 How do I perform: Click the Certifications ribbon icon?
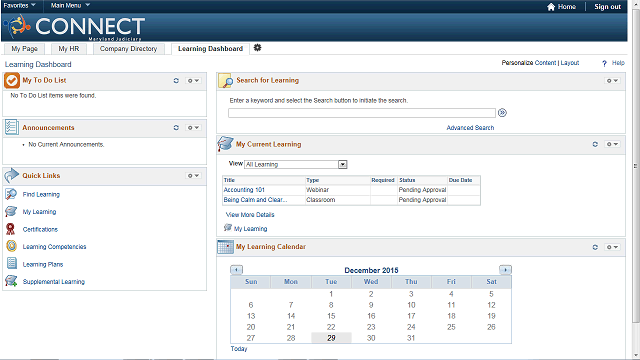pos(11,229)
